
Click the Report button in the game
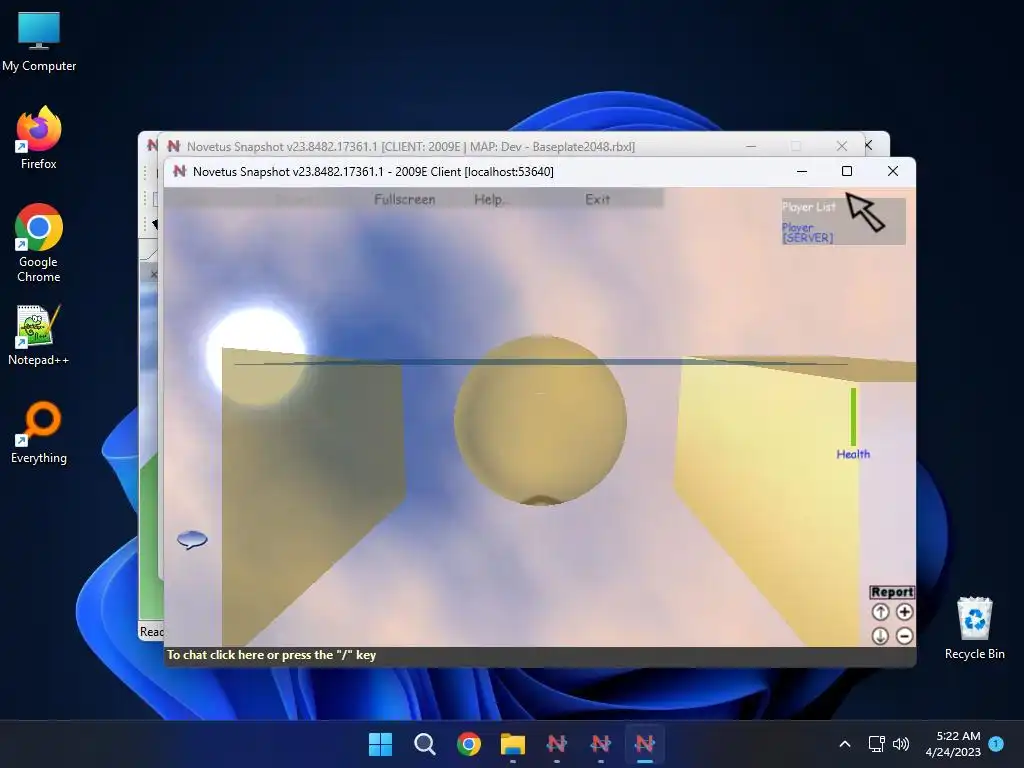point(892,592)
